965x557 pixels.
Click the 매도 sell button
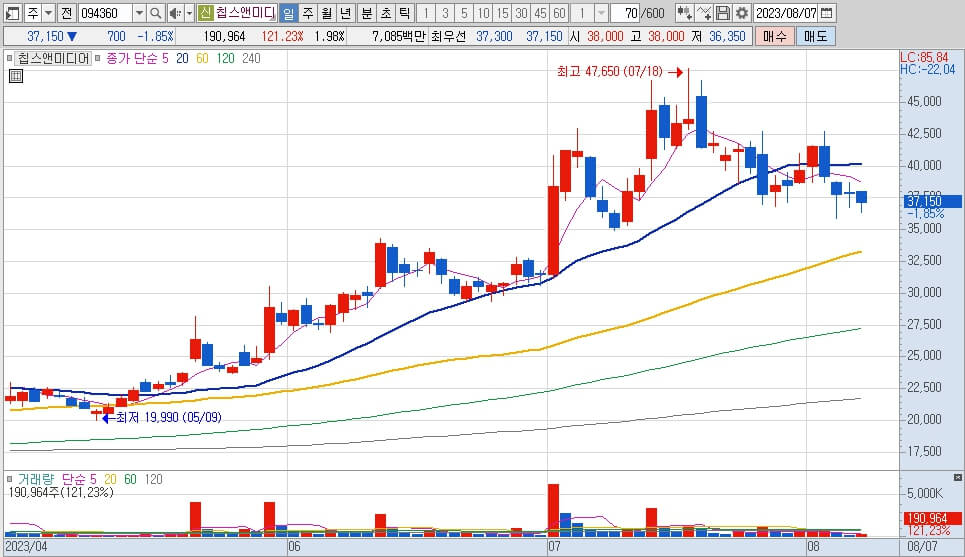(x=815, y=36)
